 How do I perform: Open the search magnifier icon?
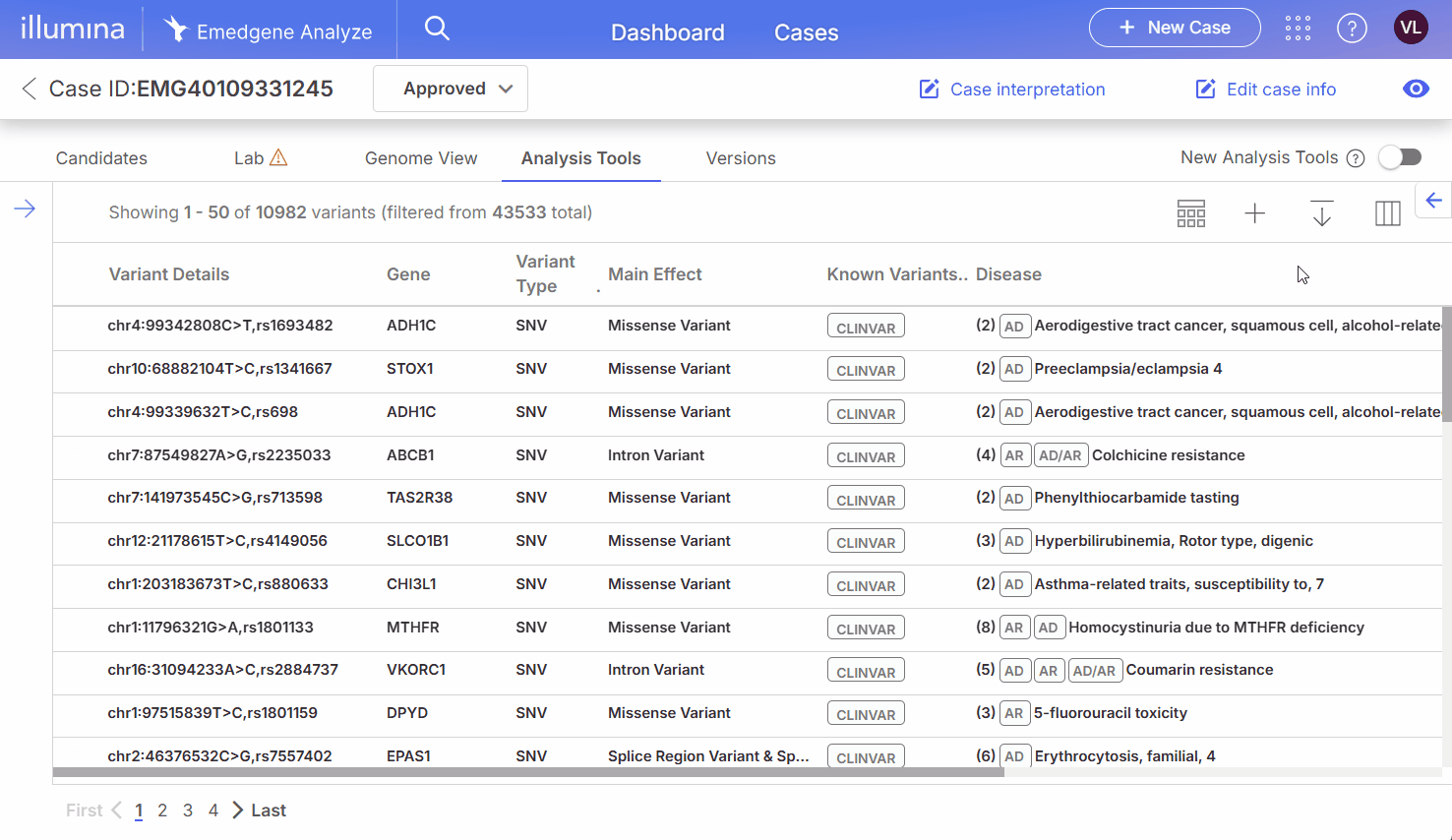coord(437,29)
